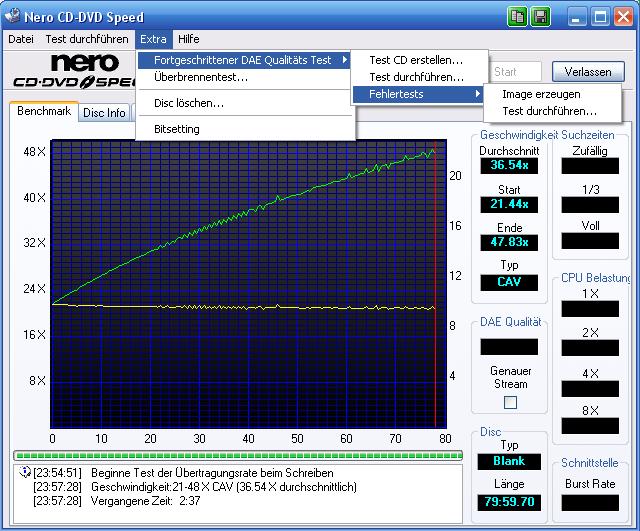The width and height of the screenshot is (640, 531).
Task: Click the copy-to-clipboard icon in title bar
Action: 517,17
